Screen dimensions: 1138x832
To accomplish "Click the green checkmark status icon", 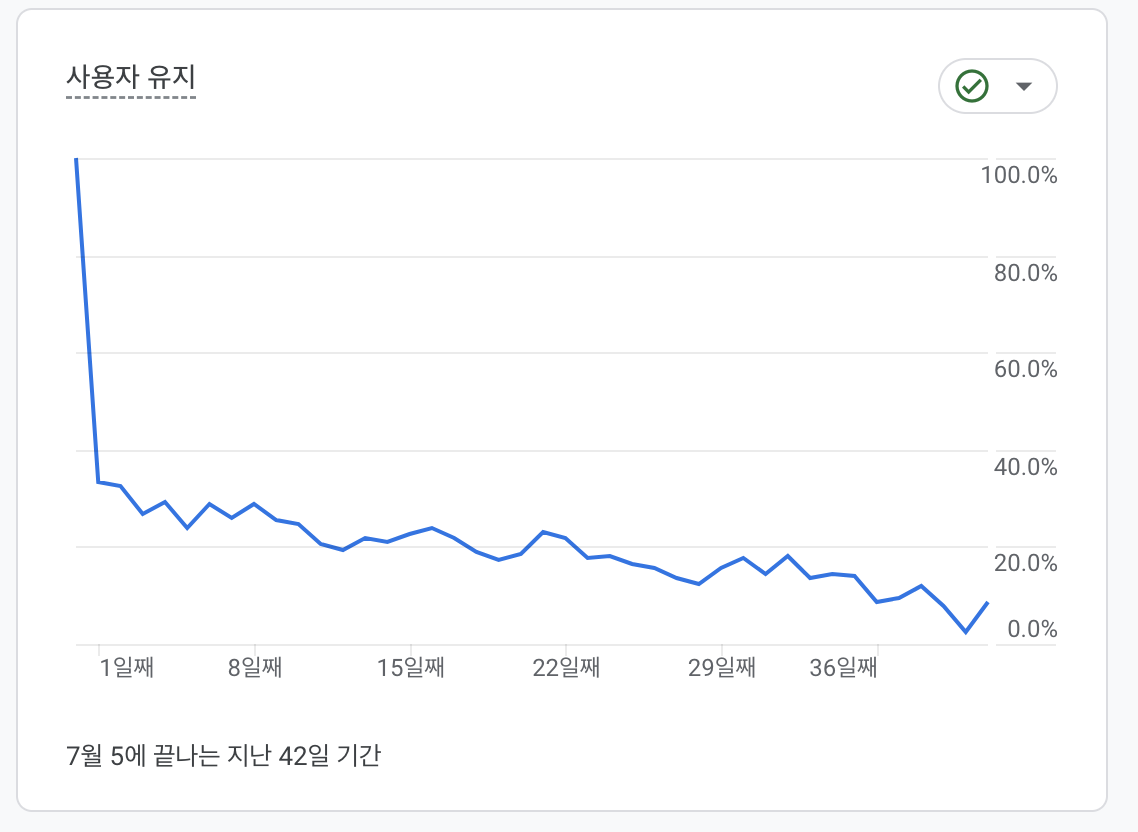I will (x=970, y=86).
